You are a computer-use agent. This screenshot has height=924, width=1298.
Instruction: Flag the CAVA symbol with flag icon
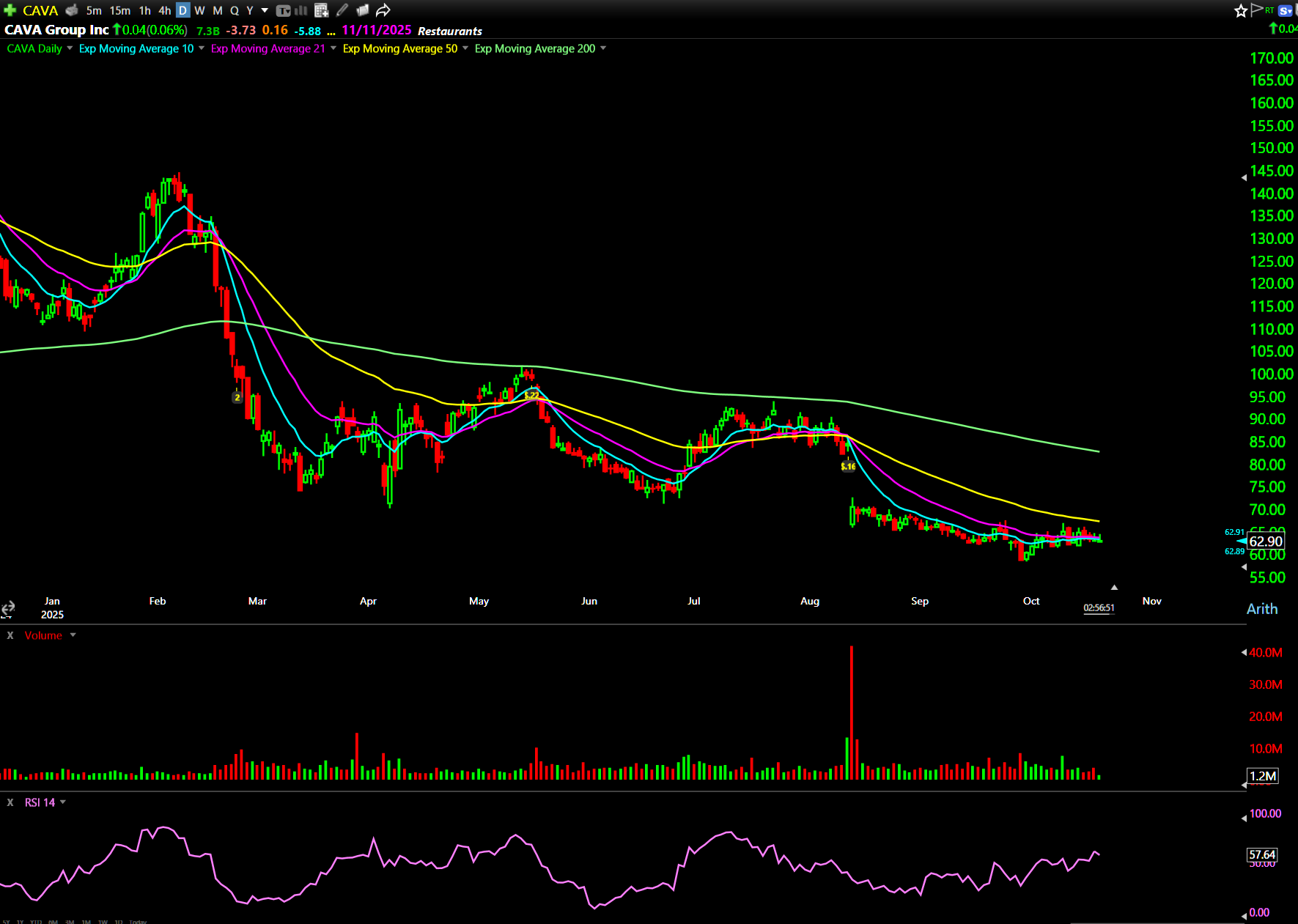point(1257,10)
